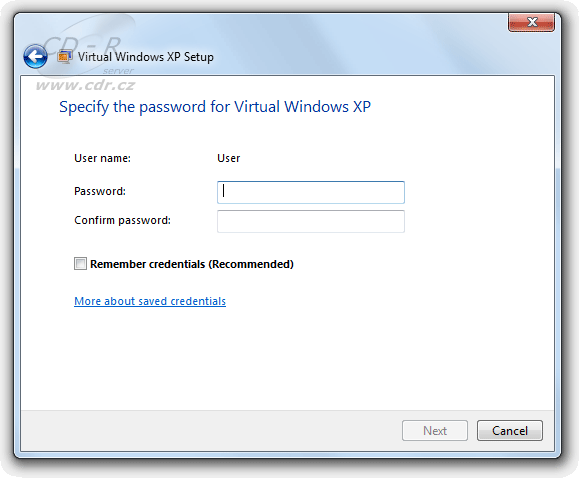Viewport: 579px width, 478px height.
Task: Enable Remember credentials checkbox
Action: click(80, 264)
